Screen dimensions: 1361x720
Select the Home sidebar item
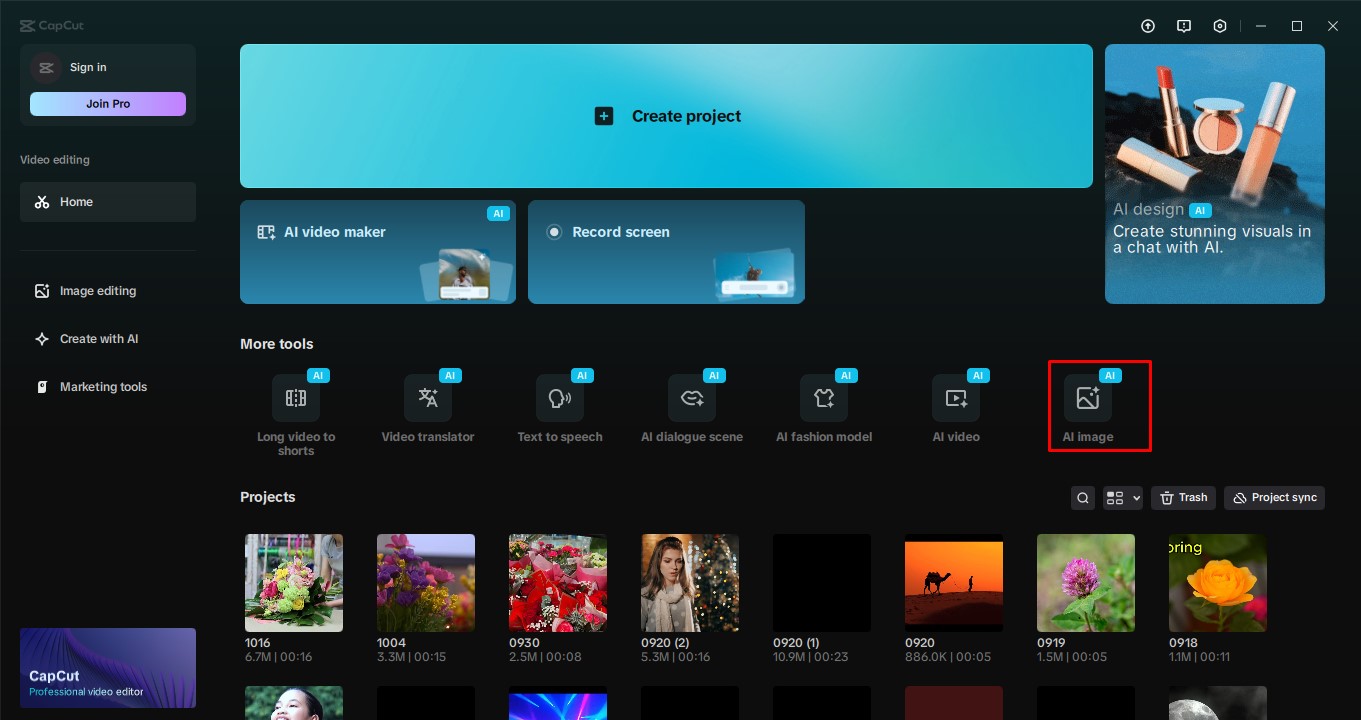(x=76, y=201)
